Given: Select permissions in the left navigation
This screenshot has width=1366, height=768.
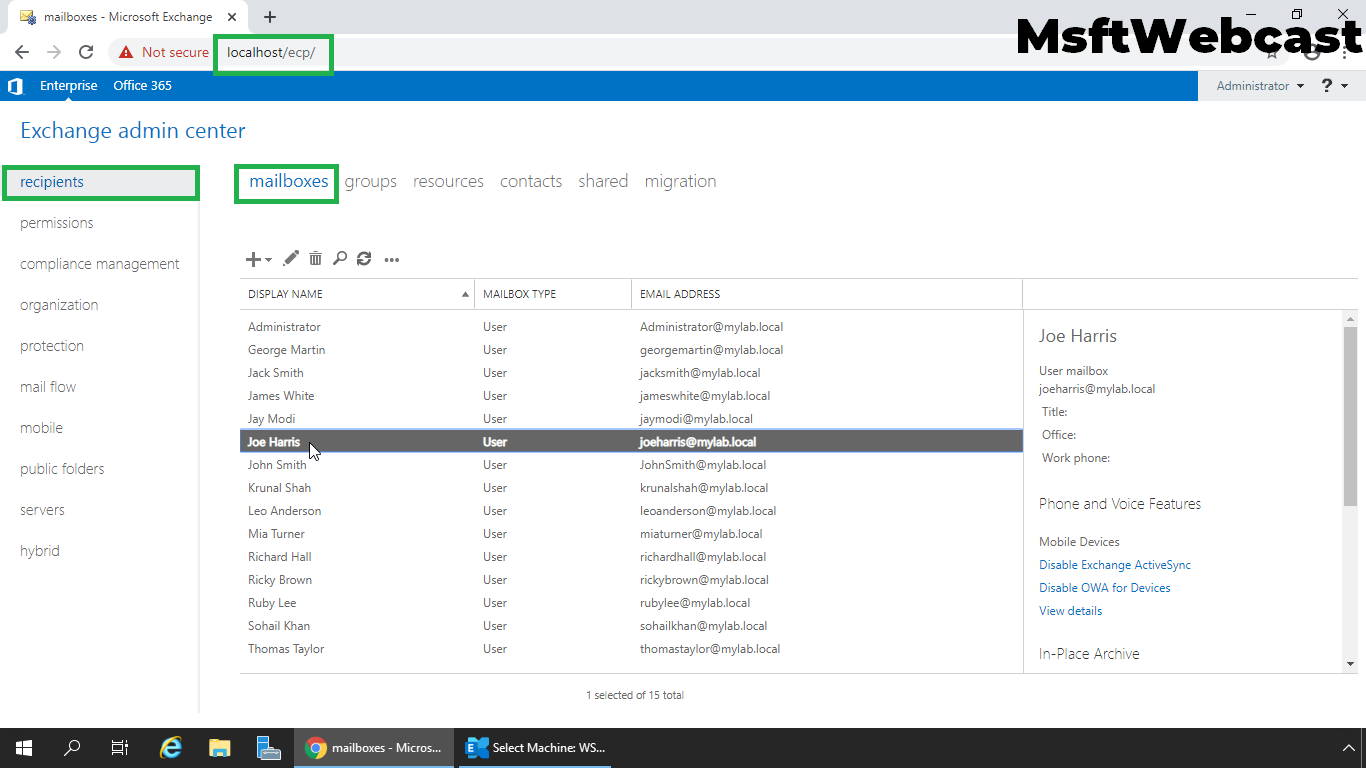Looking at the screenshot, I should (x=57, y=222).
